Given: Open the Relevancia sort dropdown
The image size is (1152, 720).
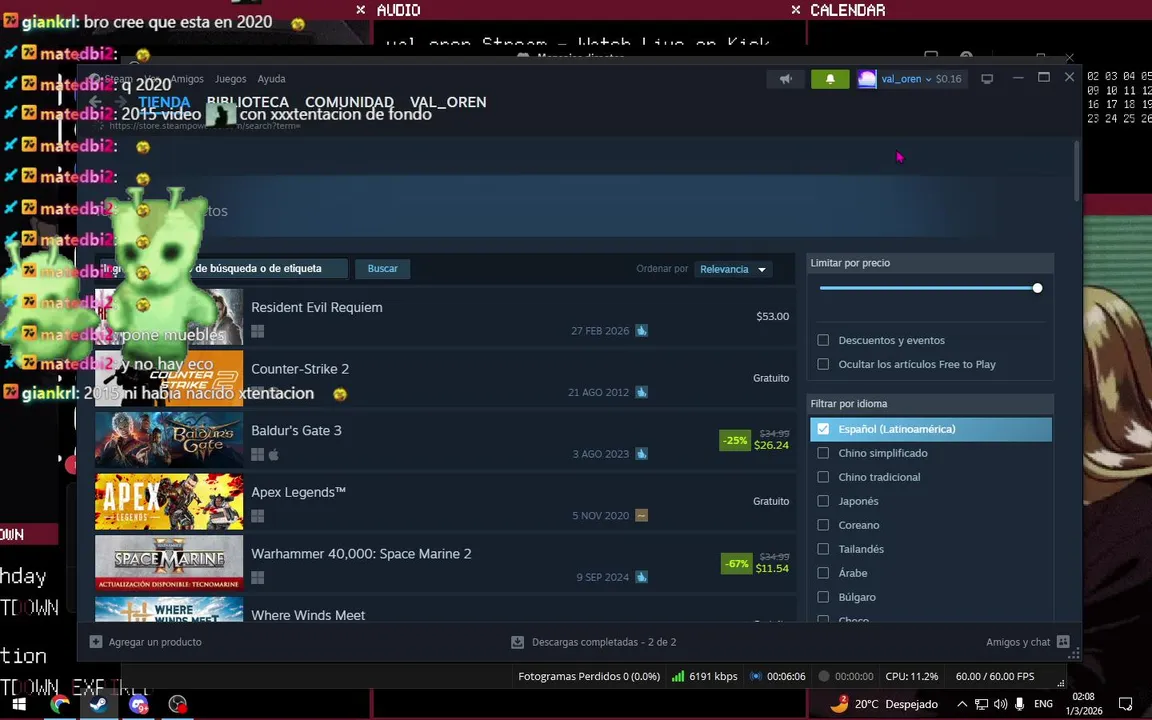Looking at the screenshot, I should coord(732,270).
